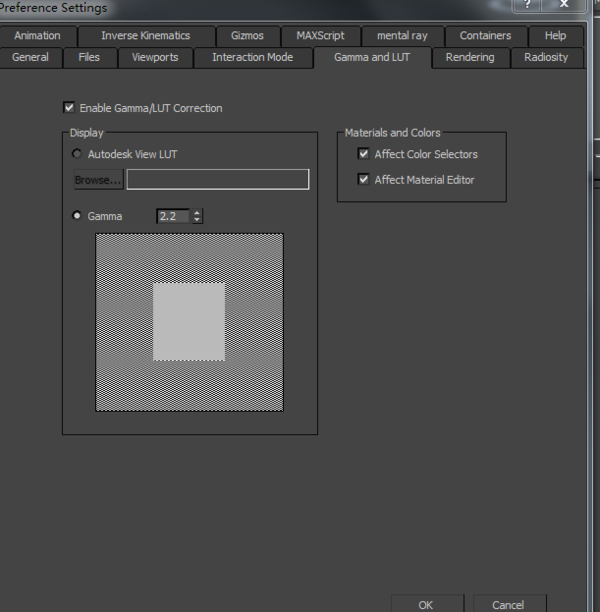Show the Gizmos tab
This screenshot has width=600, height=612.
click(x=247, y=35)
